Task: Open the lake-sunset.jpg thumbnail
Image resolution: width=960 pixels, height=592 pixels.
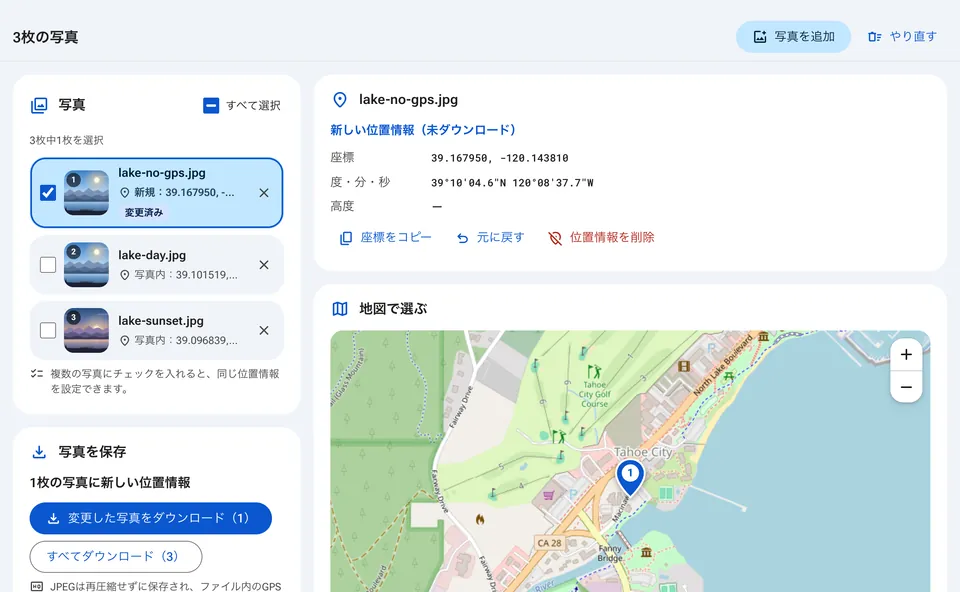Action: pos(86,330)
